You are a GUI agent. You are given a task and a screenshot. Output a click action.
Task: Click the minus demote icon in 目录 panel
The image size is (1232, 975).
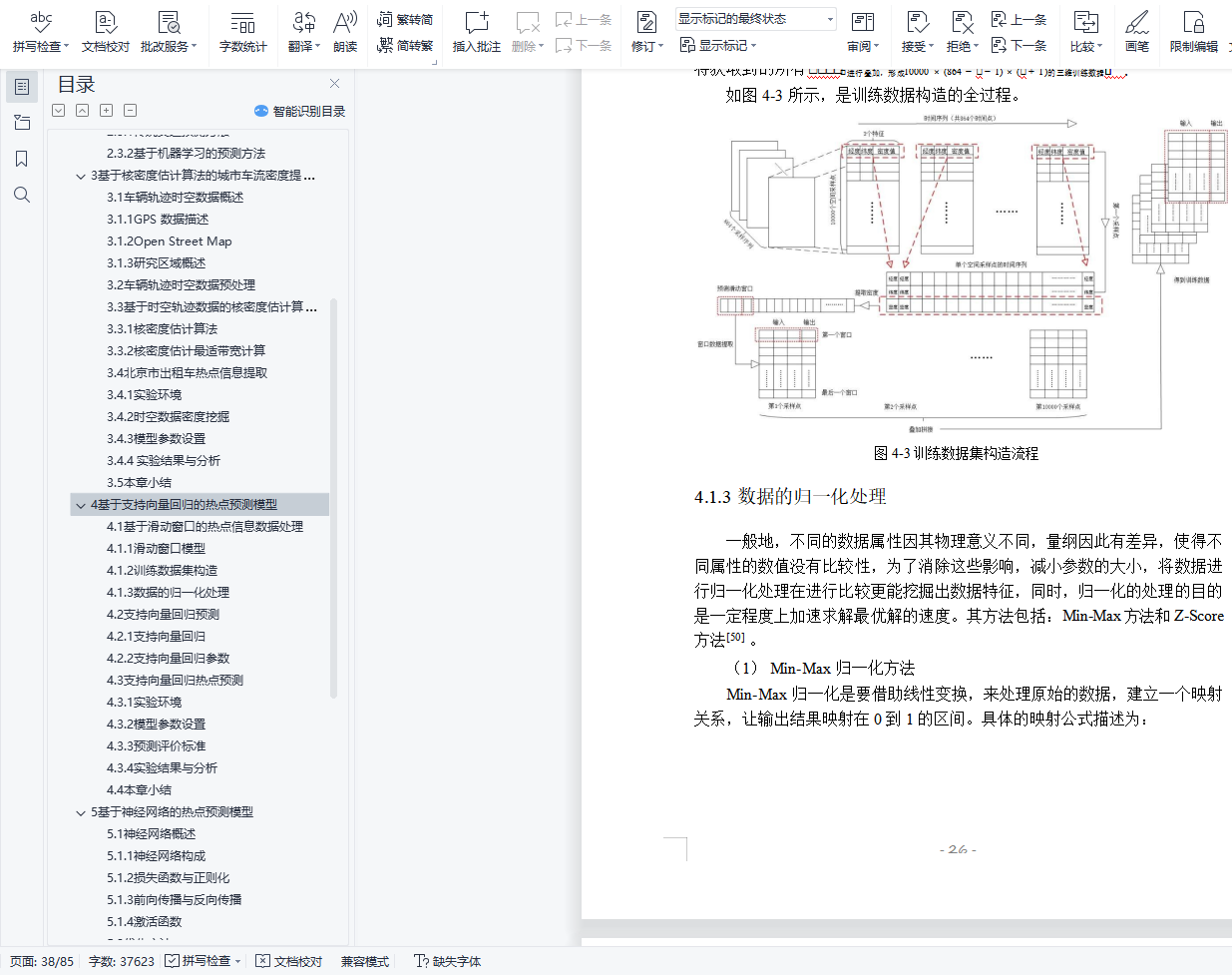131,111
